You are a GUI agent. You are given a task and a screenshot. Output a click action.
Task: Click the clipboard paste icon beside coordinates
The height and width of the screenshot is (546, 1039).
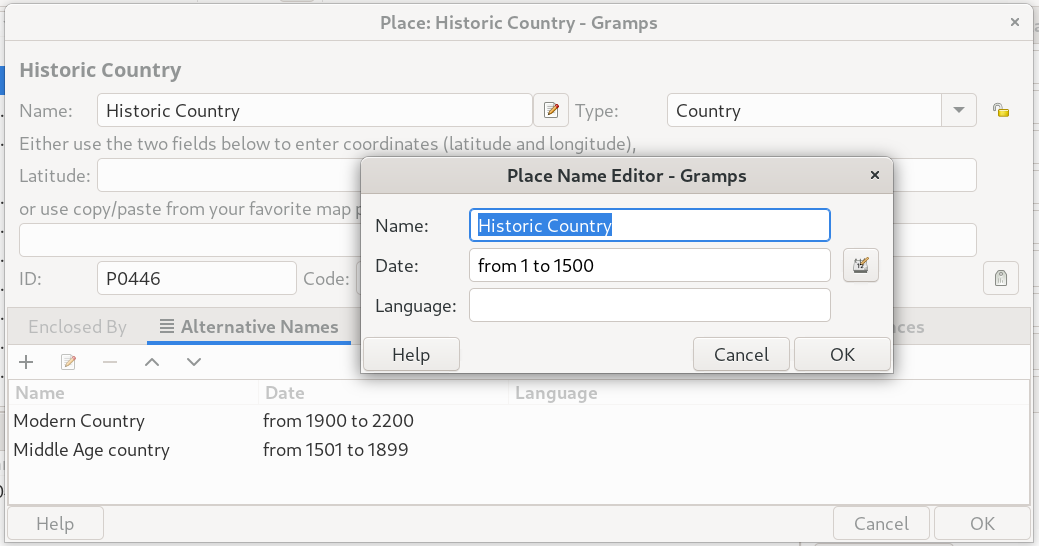tap(1000, 279)
